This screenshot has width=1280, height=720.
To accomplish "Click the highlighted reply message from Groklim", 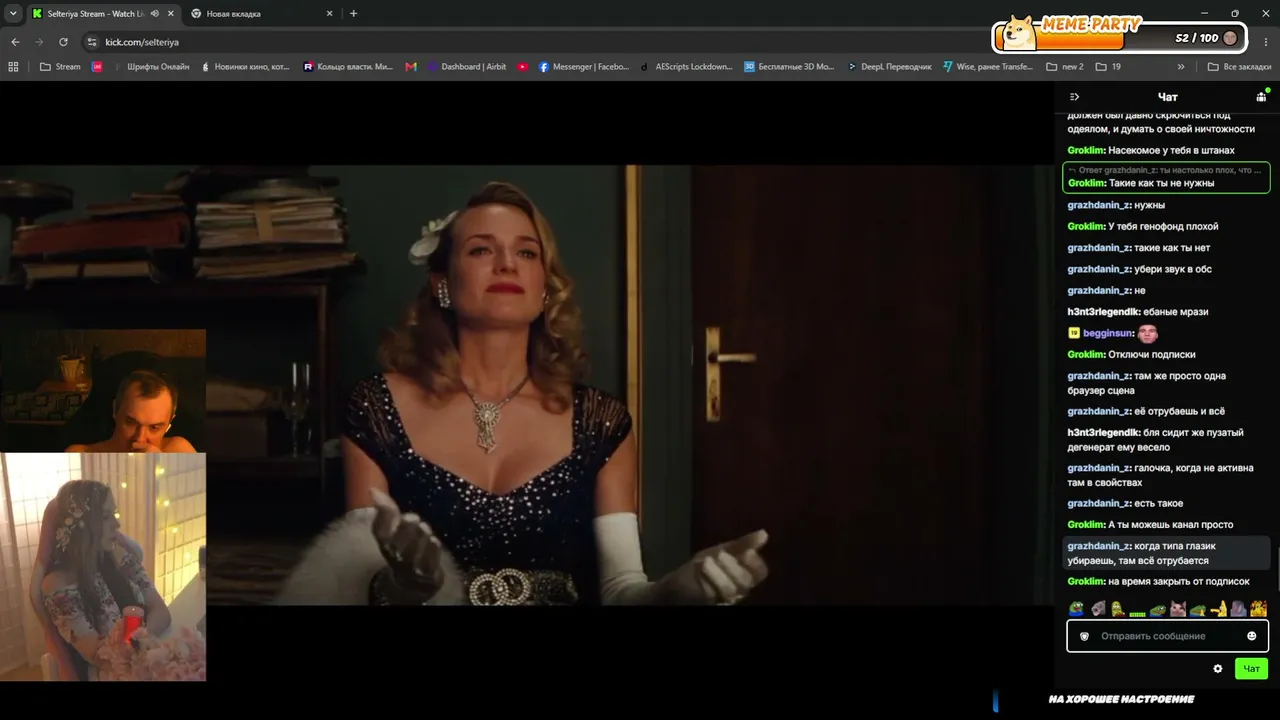I will pyautogui.click(x=1166, y=177).
